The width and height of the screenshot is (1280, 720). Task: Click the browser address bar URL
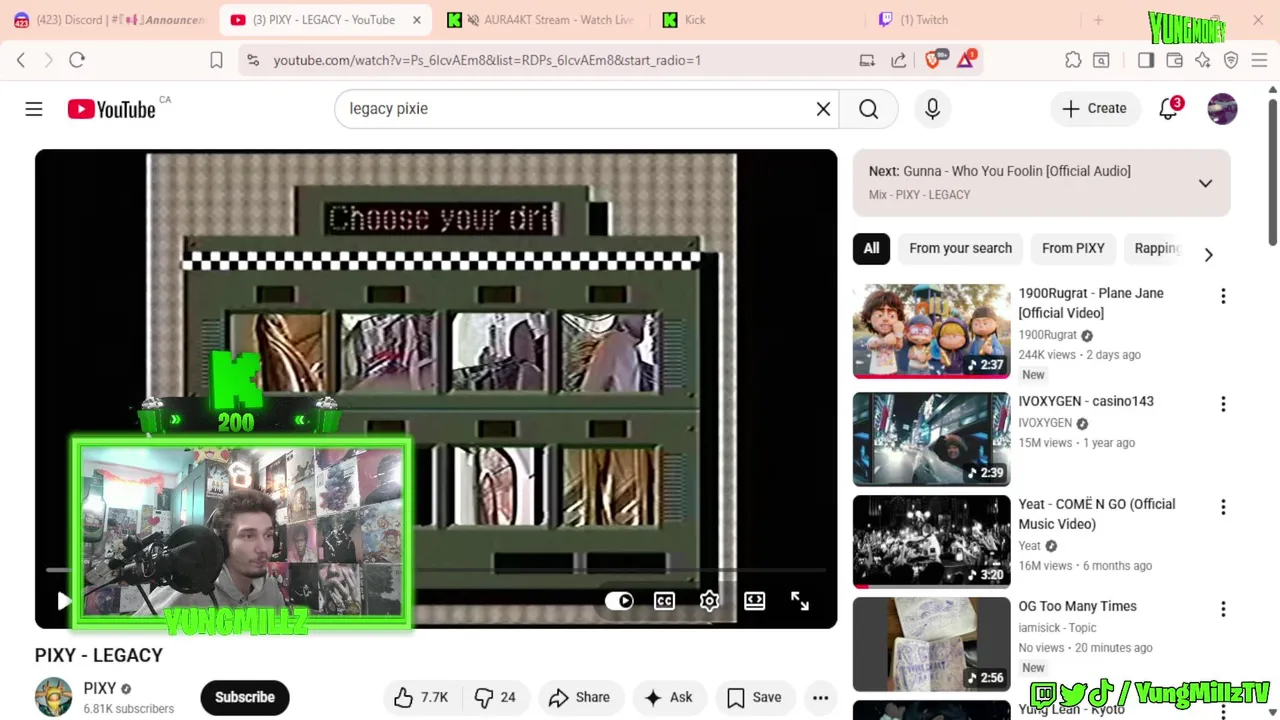487,61
